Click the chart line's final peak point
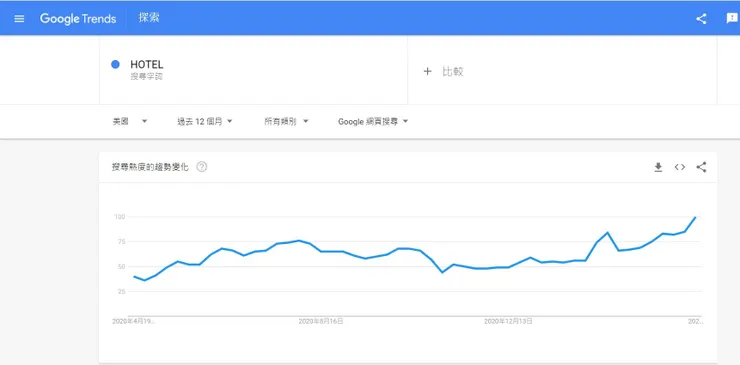The width and height of the screenshot is (740, 365). tap(695, 217)
